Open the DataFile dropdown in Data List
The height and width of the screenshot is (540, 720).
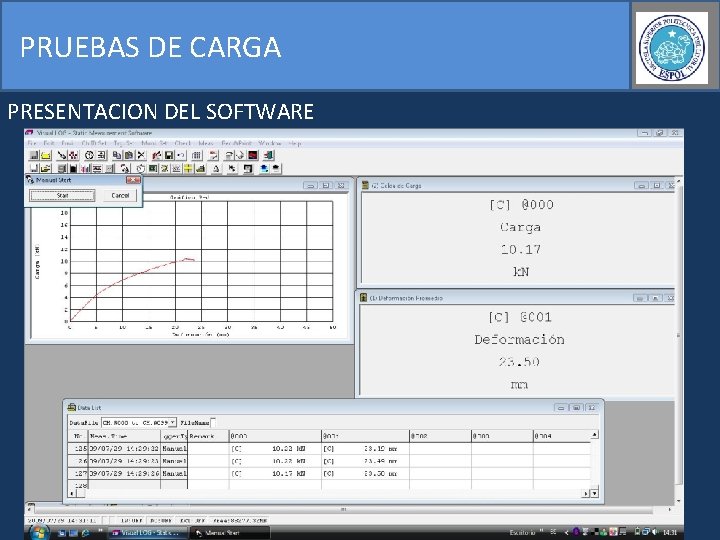pos(173,422)
